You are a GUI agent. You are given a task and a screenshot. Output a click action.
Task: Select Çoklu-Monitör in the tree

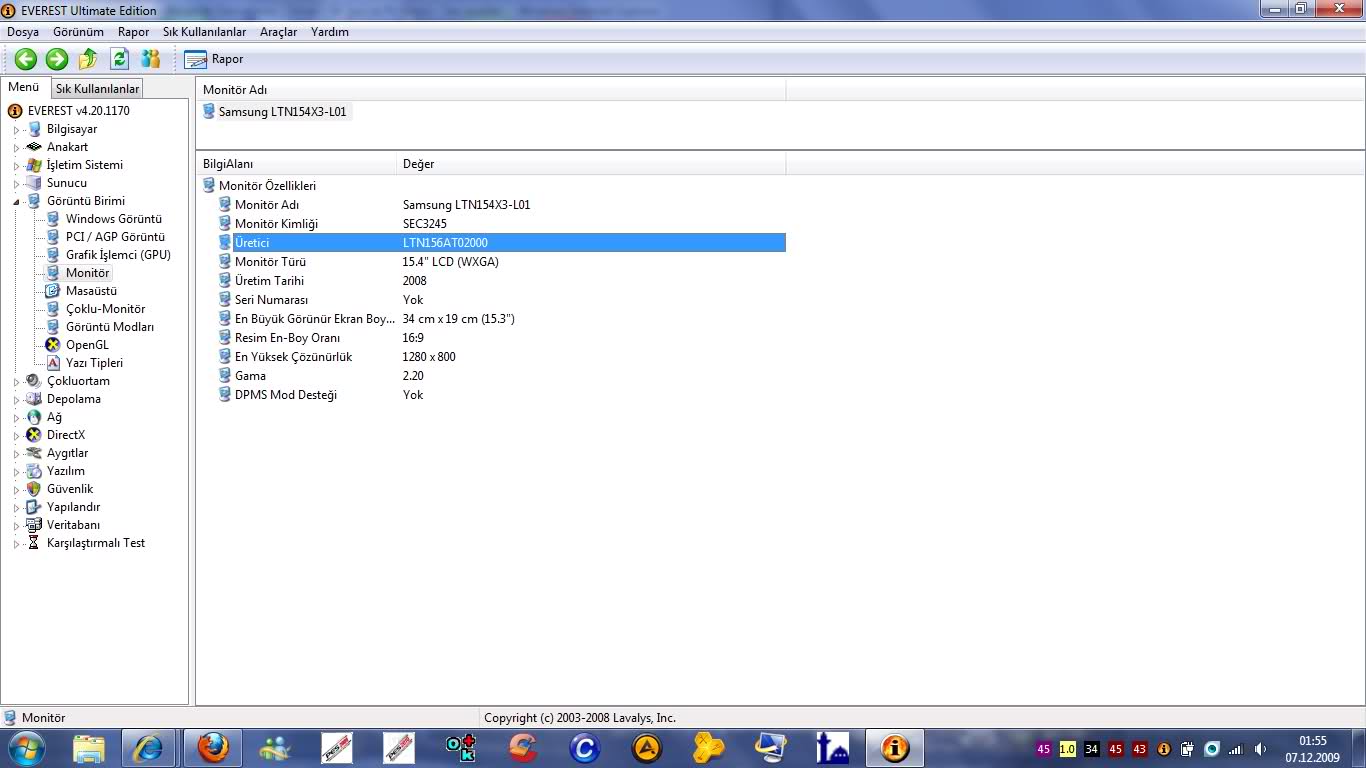pyautogui.click(x=105, y=309)
